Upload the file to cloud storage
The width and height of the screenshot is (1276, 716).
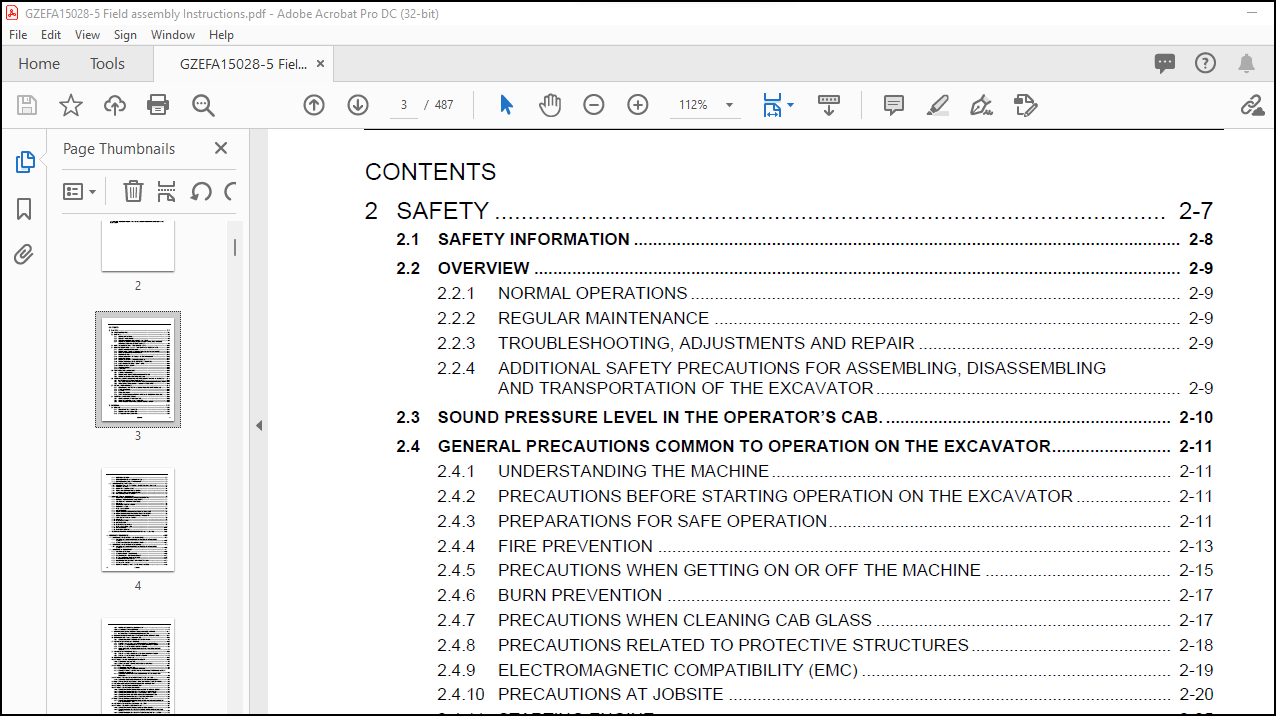115,105
